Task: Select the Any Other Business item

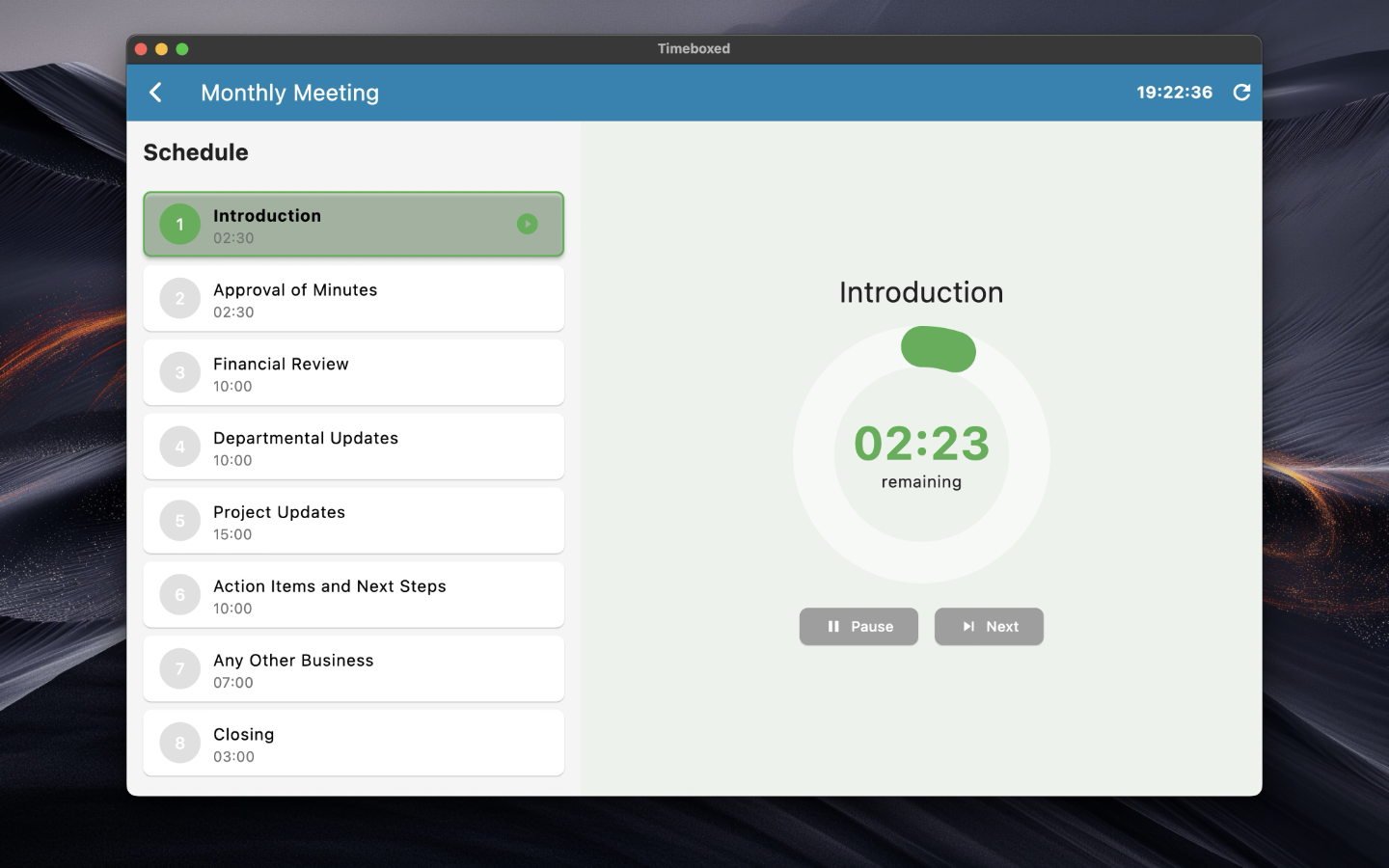Action: [x=353, y=669]
